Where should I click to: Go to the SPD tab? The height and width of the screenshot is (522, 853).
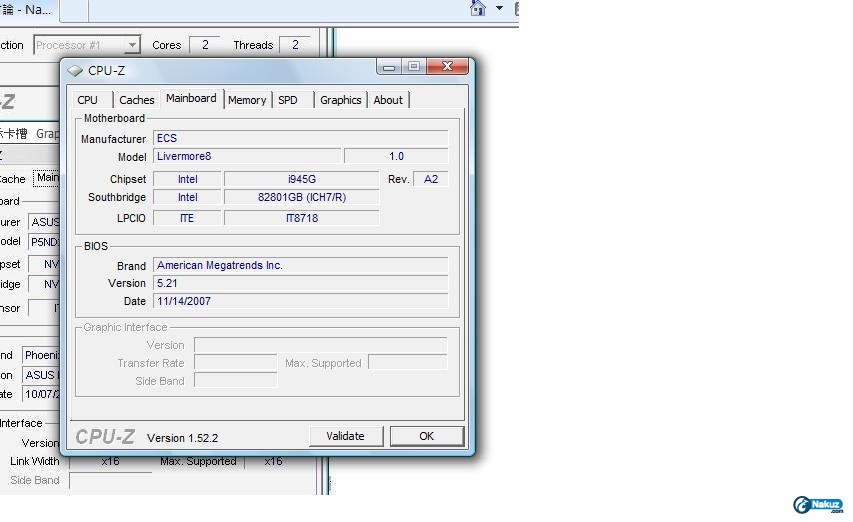[288, 100]
